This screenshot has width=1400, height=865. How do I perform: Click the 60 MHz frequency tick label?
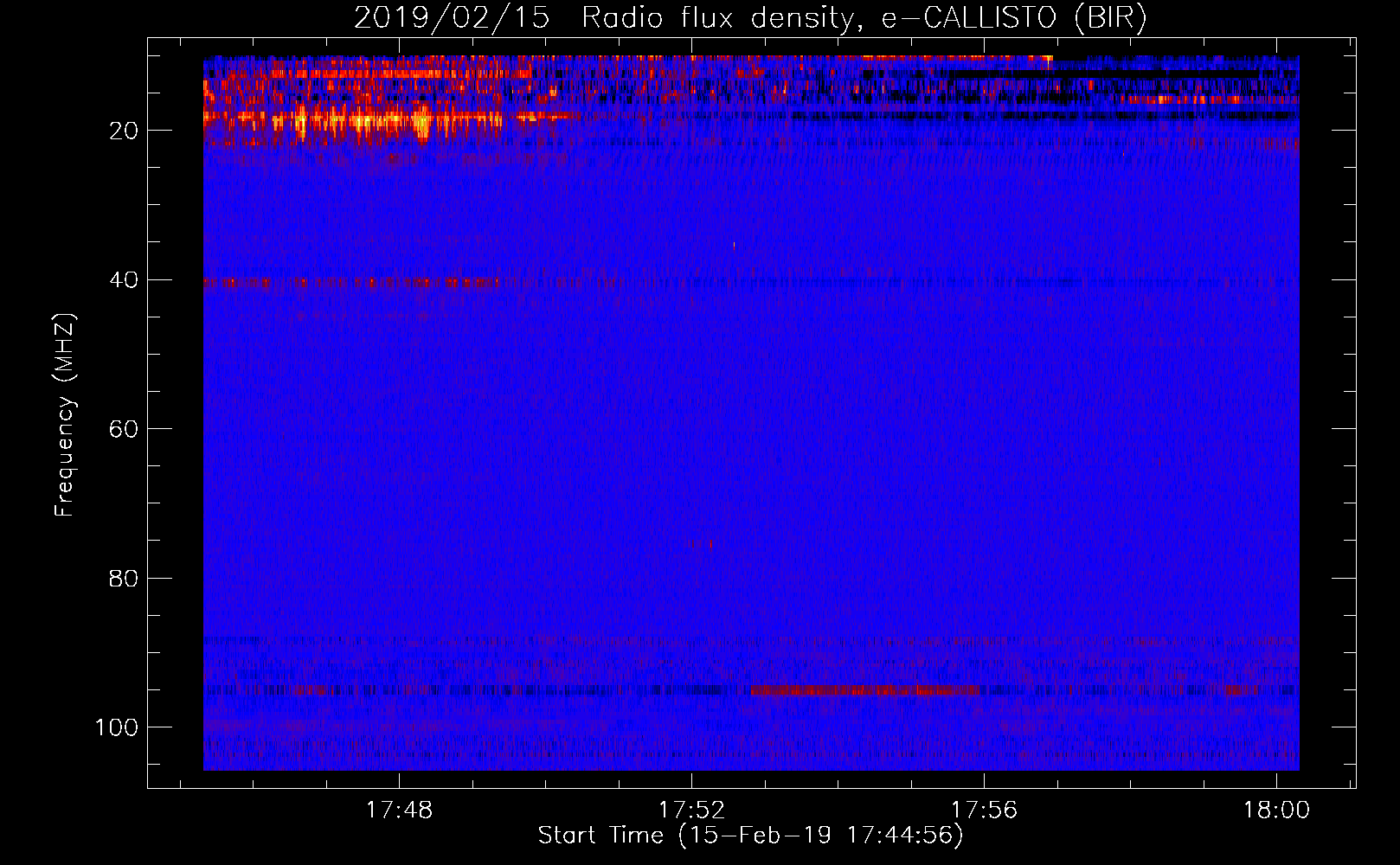coord(124,429)
